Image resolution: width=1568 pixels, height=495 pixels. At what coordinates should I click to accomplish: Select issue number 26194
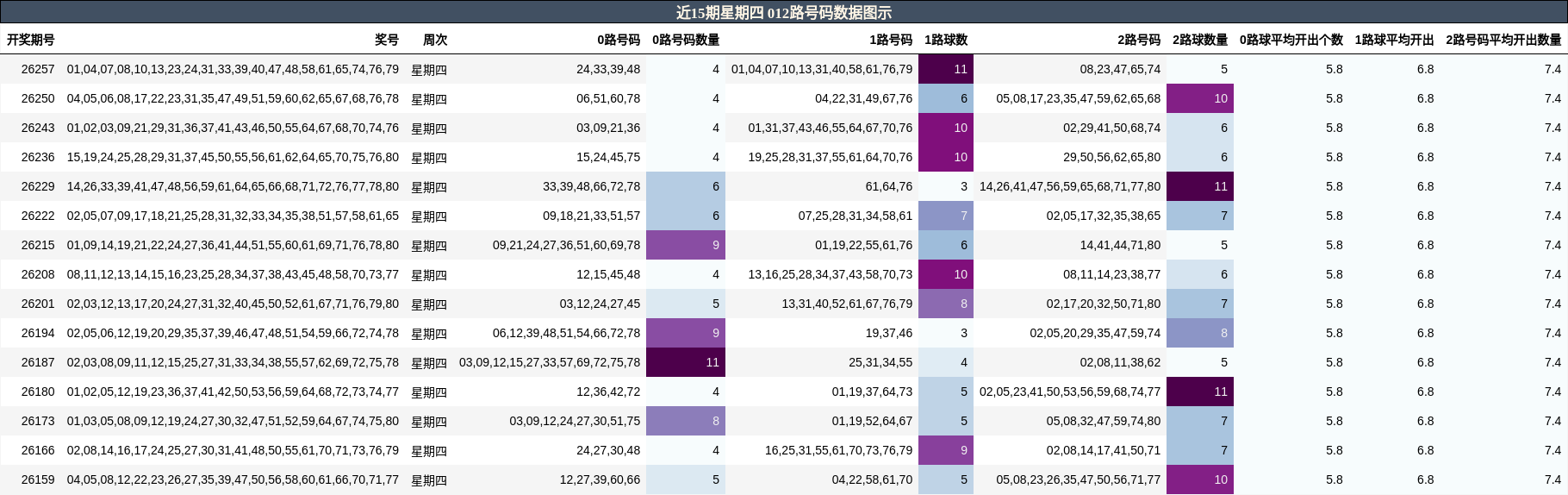coord(38,333)
